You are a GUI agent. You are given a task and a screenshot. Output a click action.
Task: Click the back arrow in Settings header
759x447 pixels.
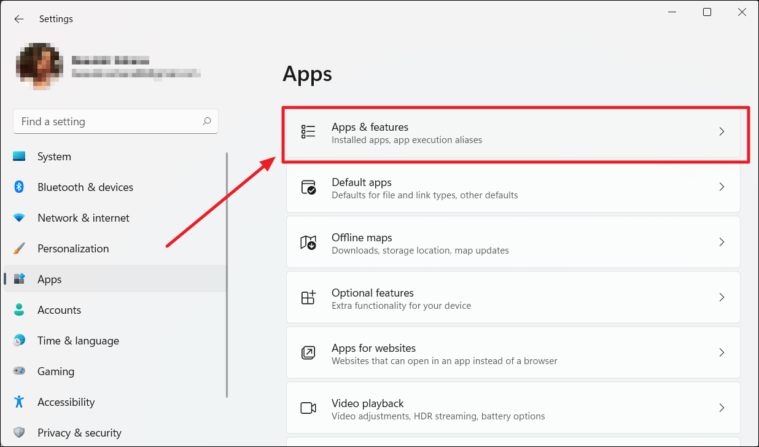(19, 19)
